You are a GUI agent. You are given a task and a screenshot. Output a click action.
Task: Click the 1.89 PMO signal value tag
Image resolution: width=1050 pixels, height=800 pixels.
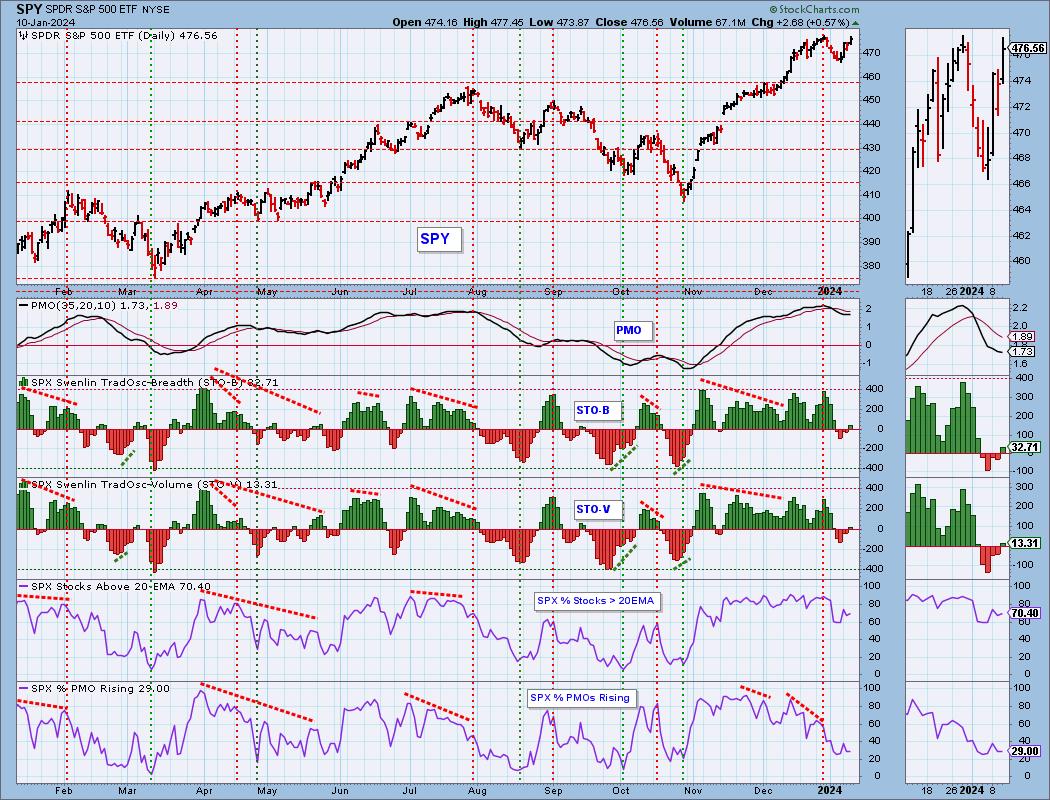pyautogui.click(x=1022, y=337)
